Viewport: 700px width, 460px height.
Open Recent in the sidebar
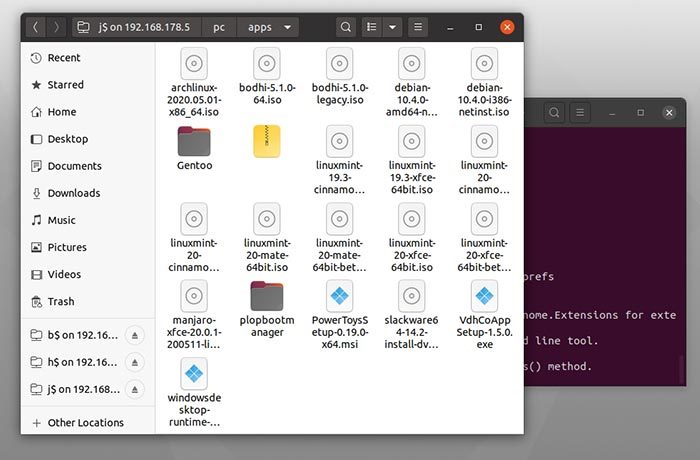[88, 58]
